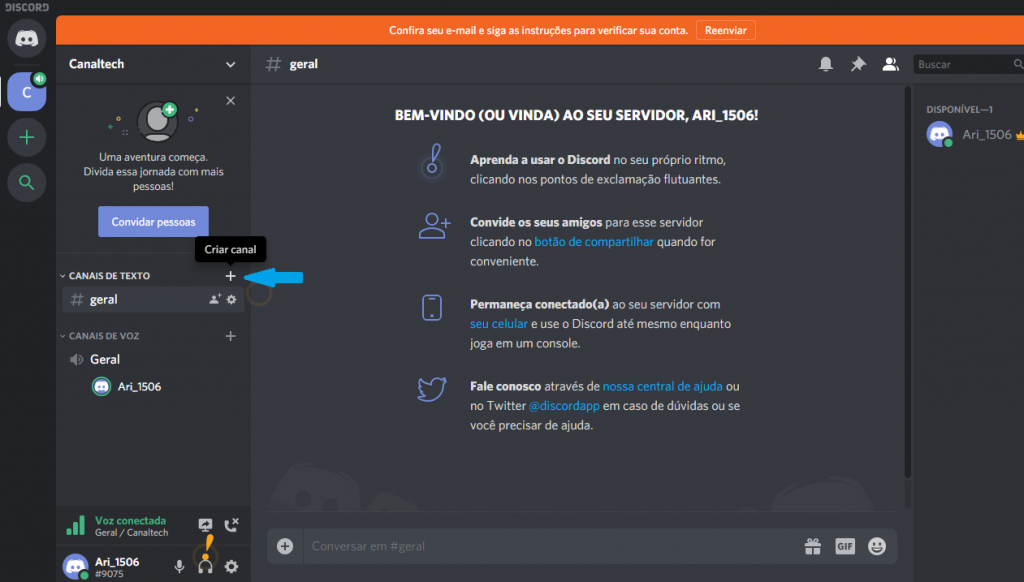Open the GIF picker

click(x=844, y=546)
